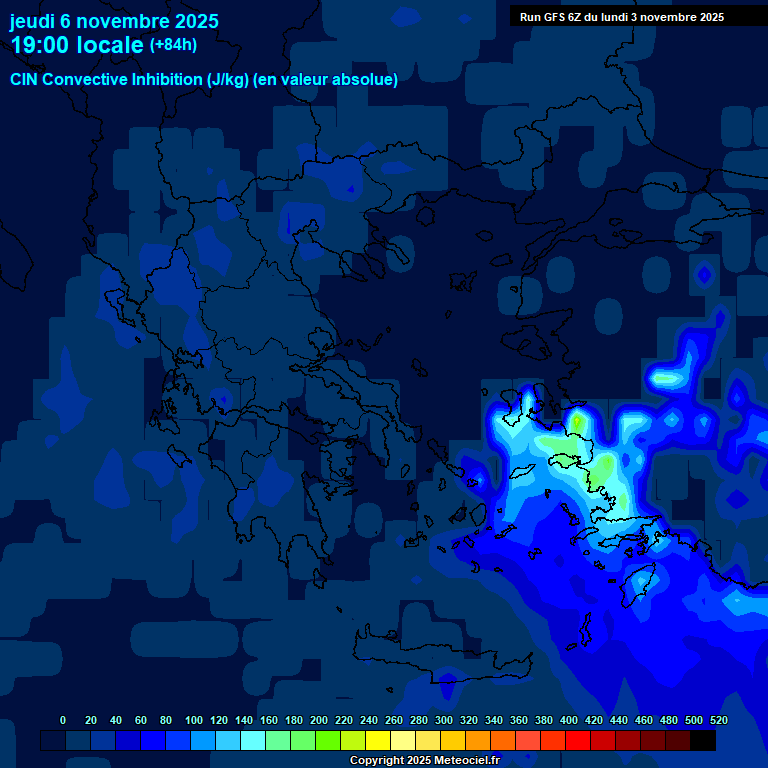Image resolution: width=768 pixels, height=768 pixels.
Task: Click the darkest navy swatch at legend's left end
Action: [x=53, y=741]
